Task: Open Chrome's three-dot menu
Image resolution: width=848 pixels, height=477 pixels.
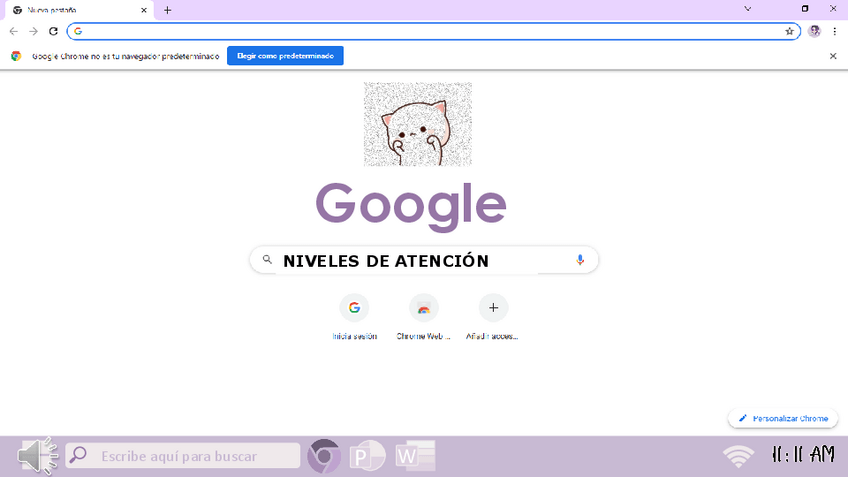Action: point(834,31)
